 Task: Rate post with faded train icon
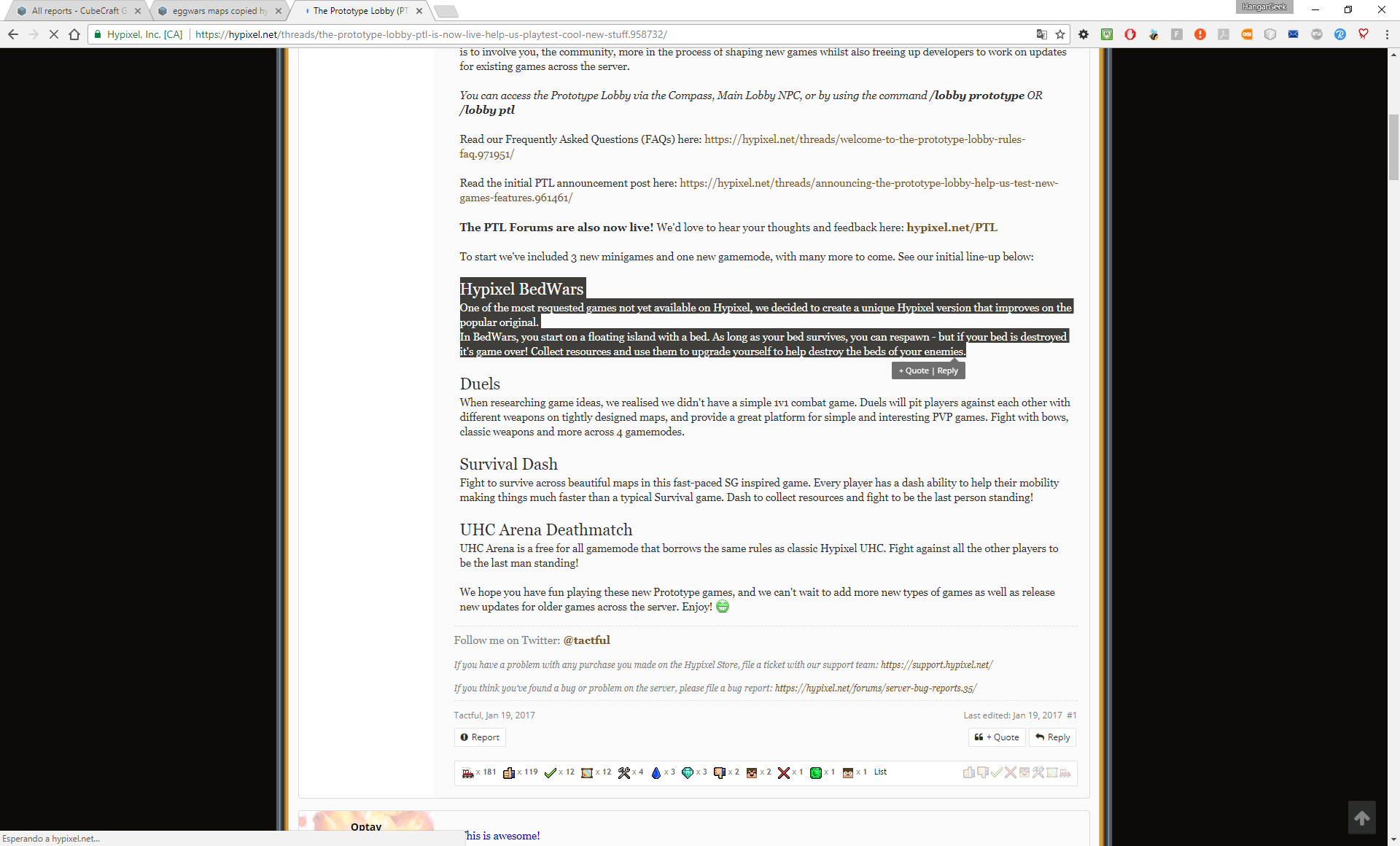tap(1065, 772)
